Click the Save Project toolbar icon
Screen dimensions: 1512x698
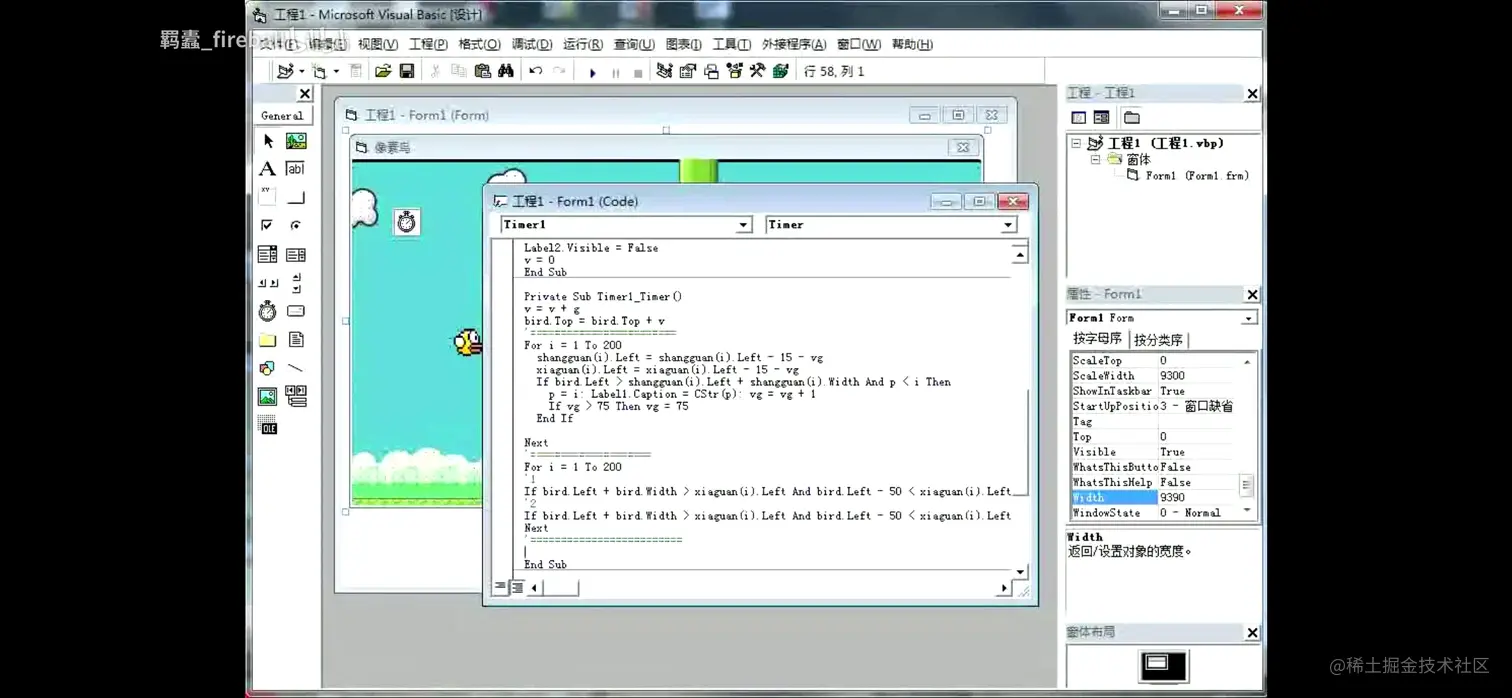pos(407,71)
